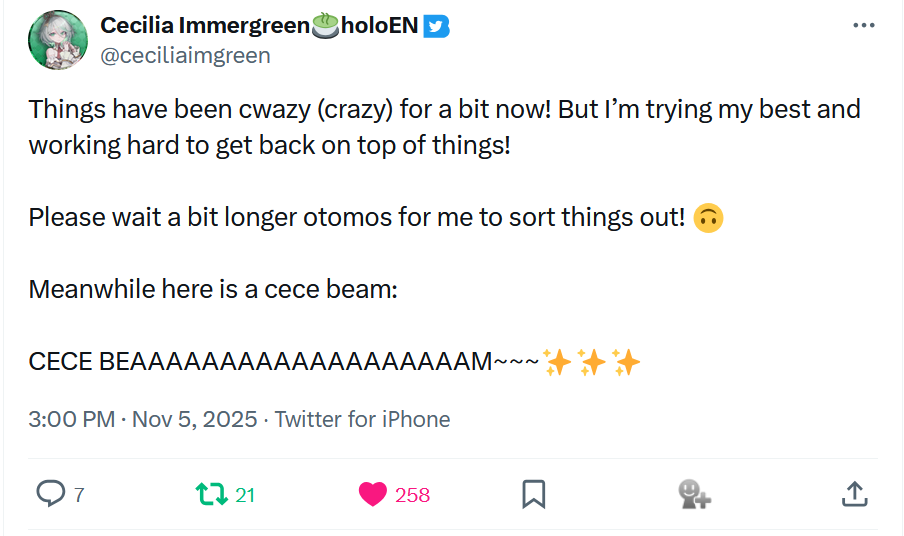Click the upside-down face emoji

pyautogui.click(x=708, y=217)
